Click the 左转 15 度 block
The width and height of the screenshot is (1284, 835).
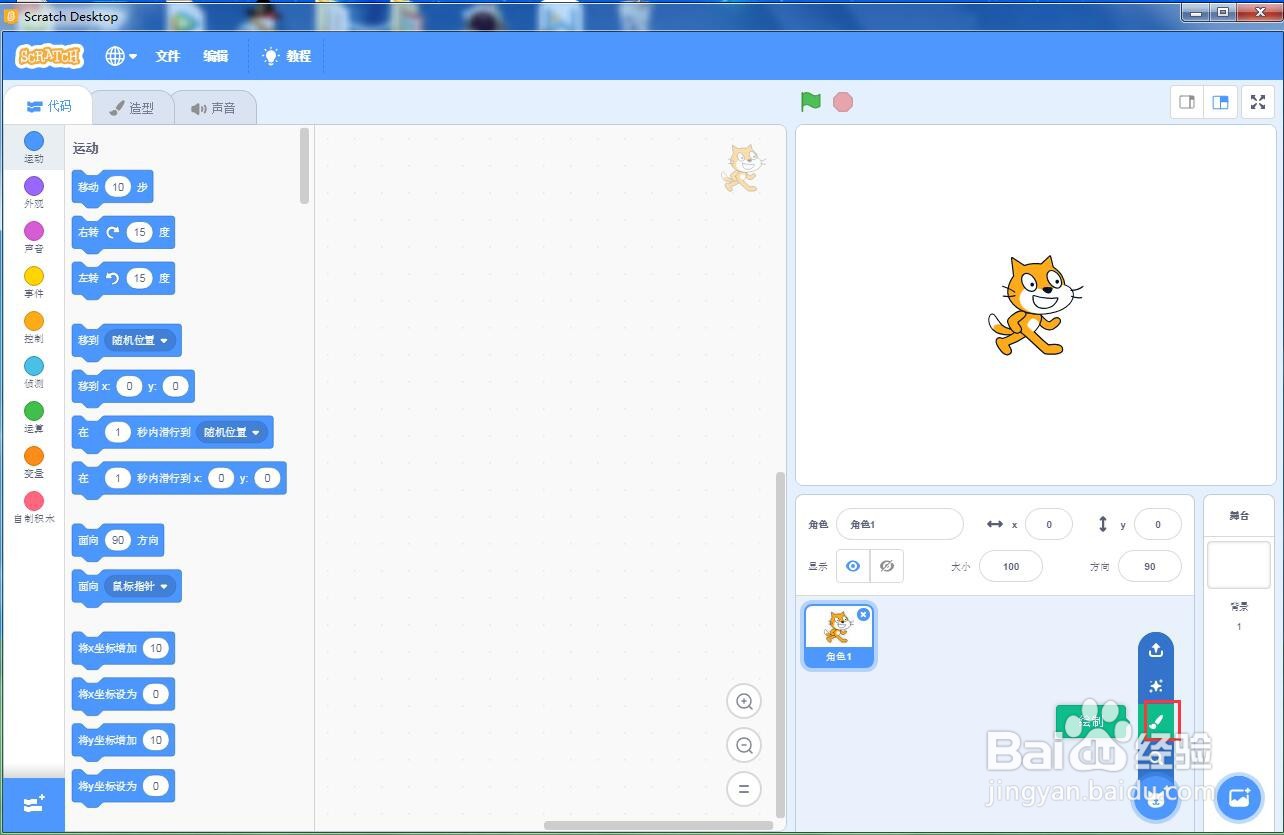coord(123,279)
